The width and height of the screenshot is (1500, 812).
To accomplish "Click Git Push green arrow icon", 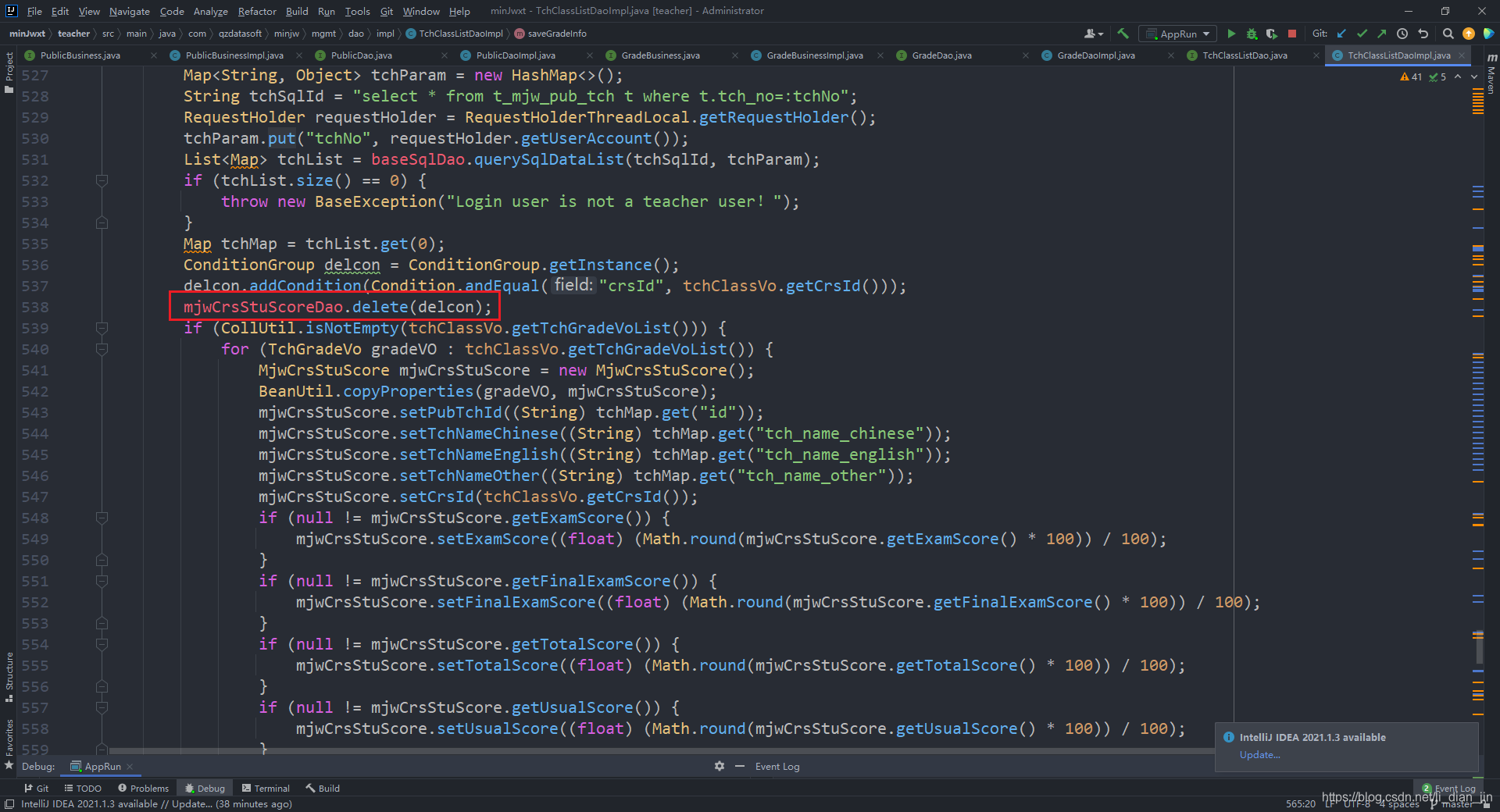I will [x=1382, y=34].
